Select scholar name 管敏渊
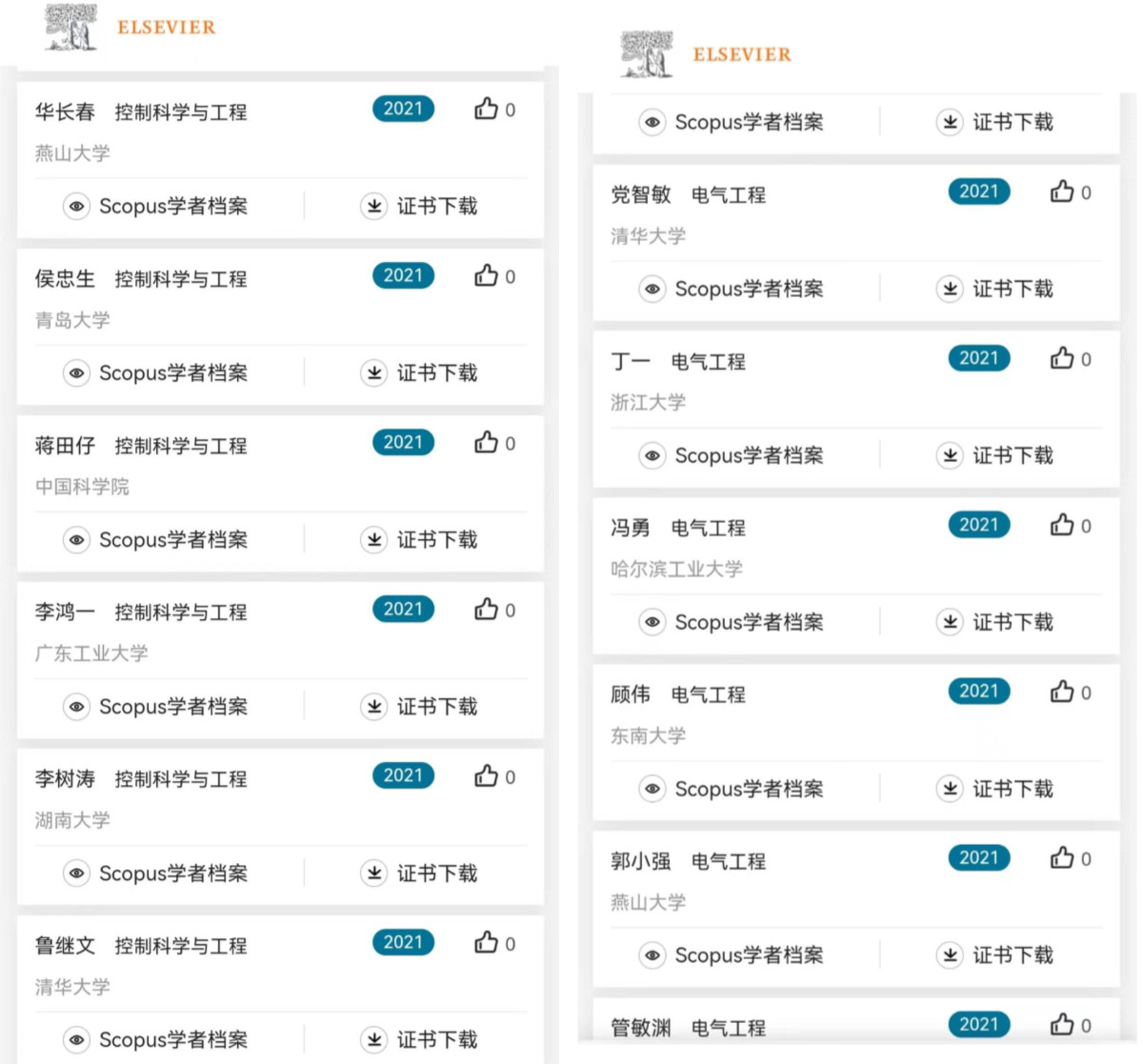 [640, 1028]
